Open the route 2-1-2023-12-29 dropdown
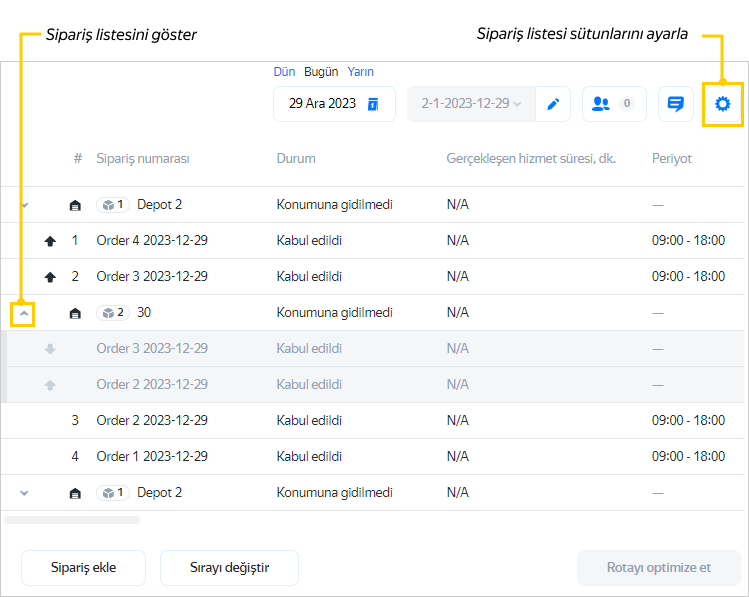Screen dimensions: 749x597 [471, 104]
